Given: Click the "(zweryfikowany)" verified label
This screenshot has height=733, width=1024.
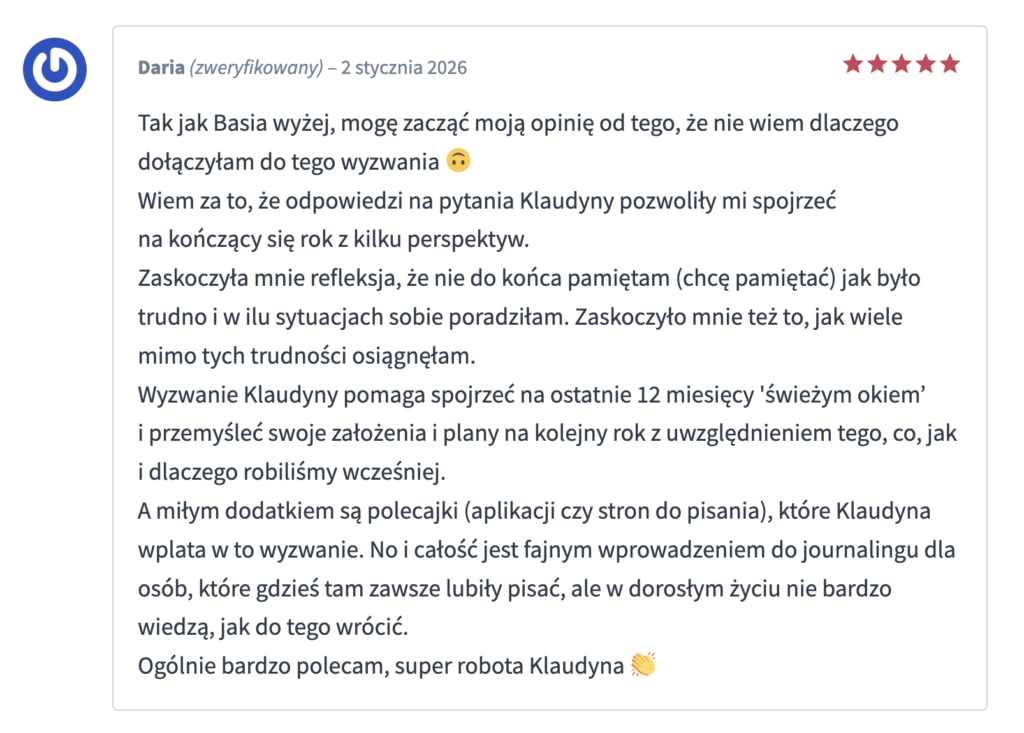Looking at the screenshot, I should 256,68.
